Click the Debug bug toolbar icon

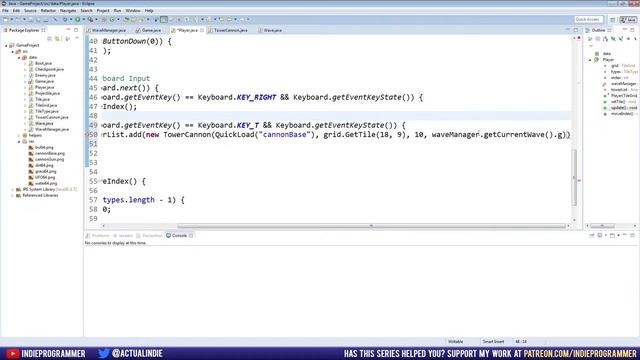coord(64,19)
